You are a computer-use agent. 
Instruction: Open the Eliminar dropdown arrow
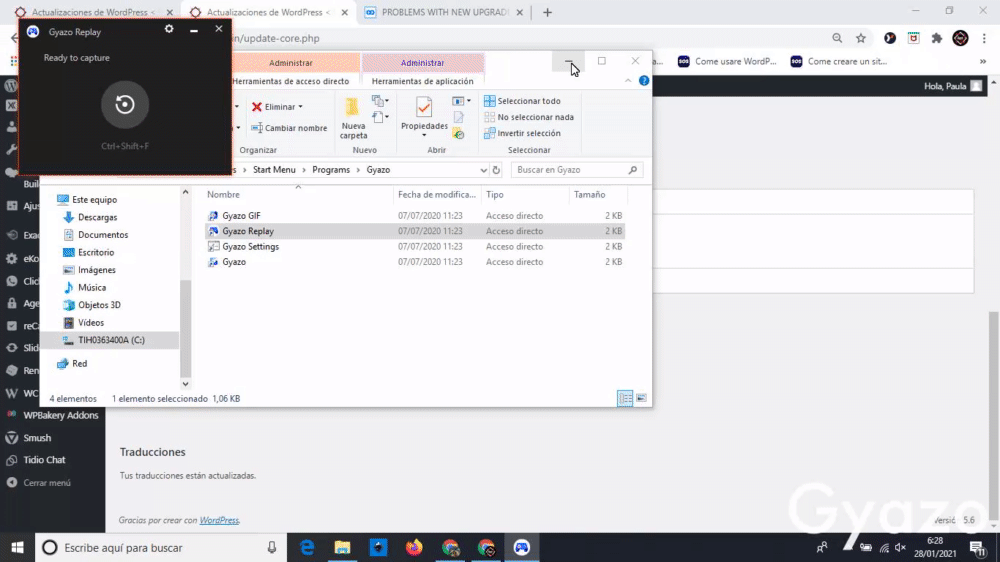300,107
